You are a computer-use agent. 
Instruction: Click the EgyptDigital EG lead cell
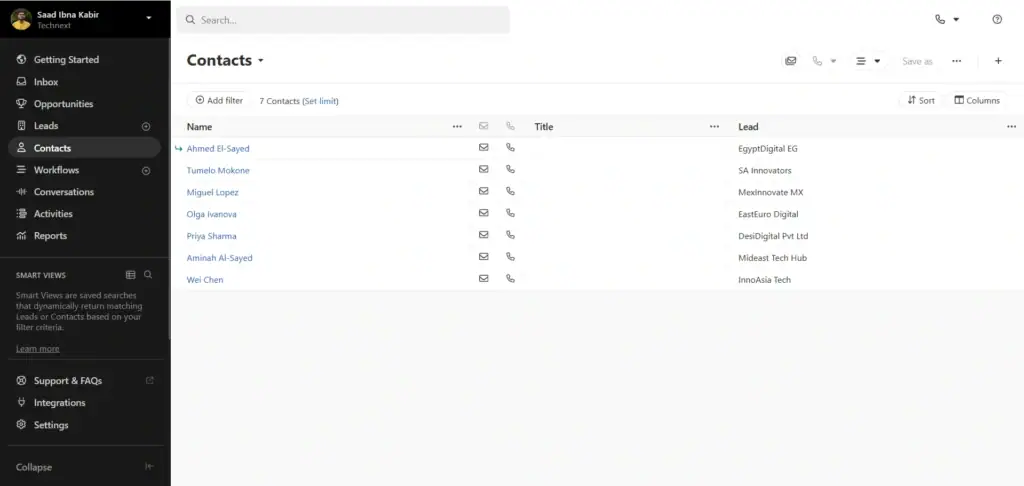click(768, 149)
